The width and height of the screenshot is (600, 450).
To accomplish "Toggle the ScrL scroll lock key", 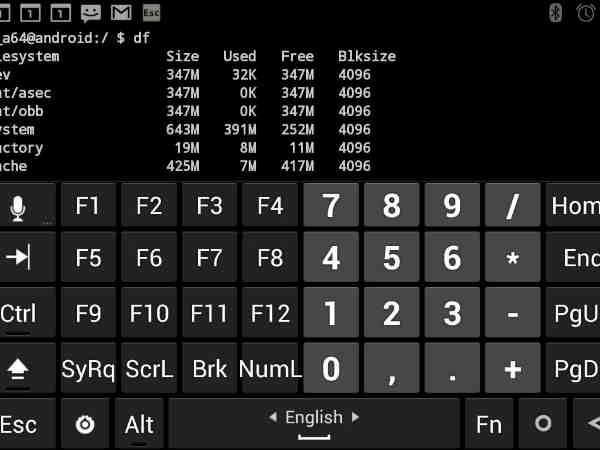I will click(149, 369).
